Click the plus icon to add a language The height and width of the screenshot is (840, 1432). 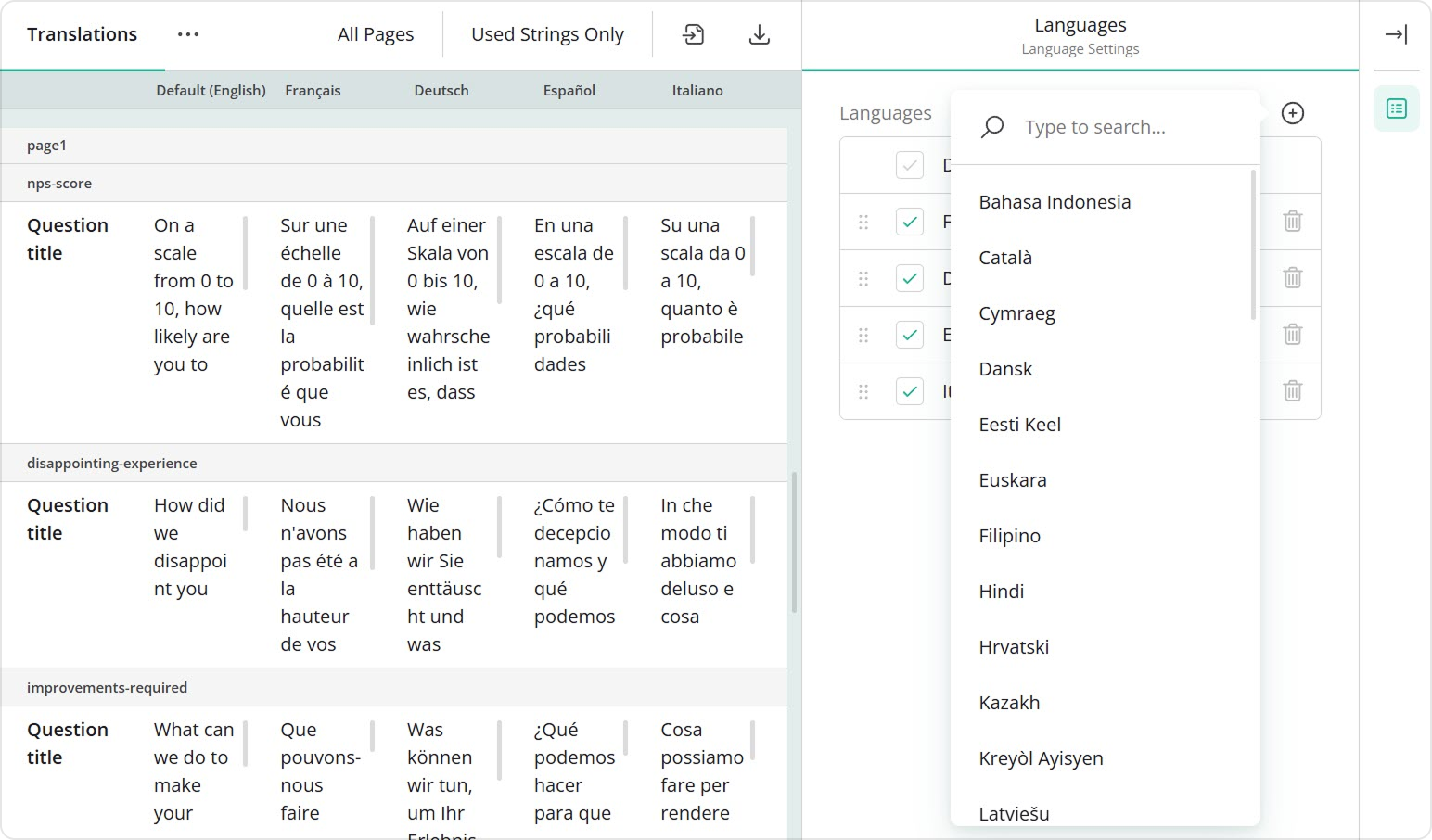pyautogui.click(x=1293, y=113)
